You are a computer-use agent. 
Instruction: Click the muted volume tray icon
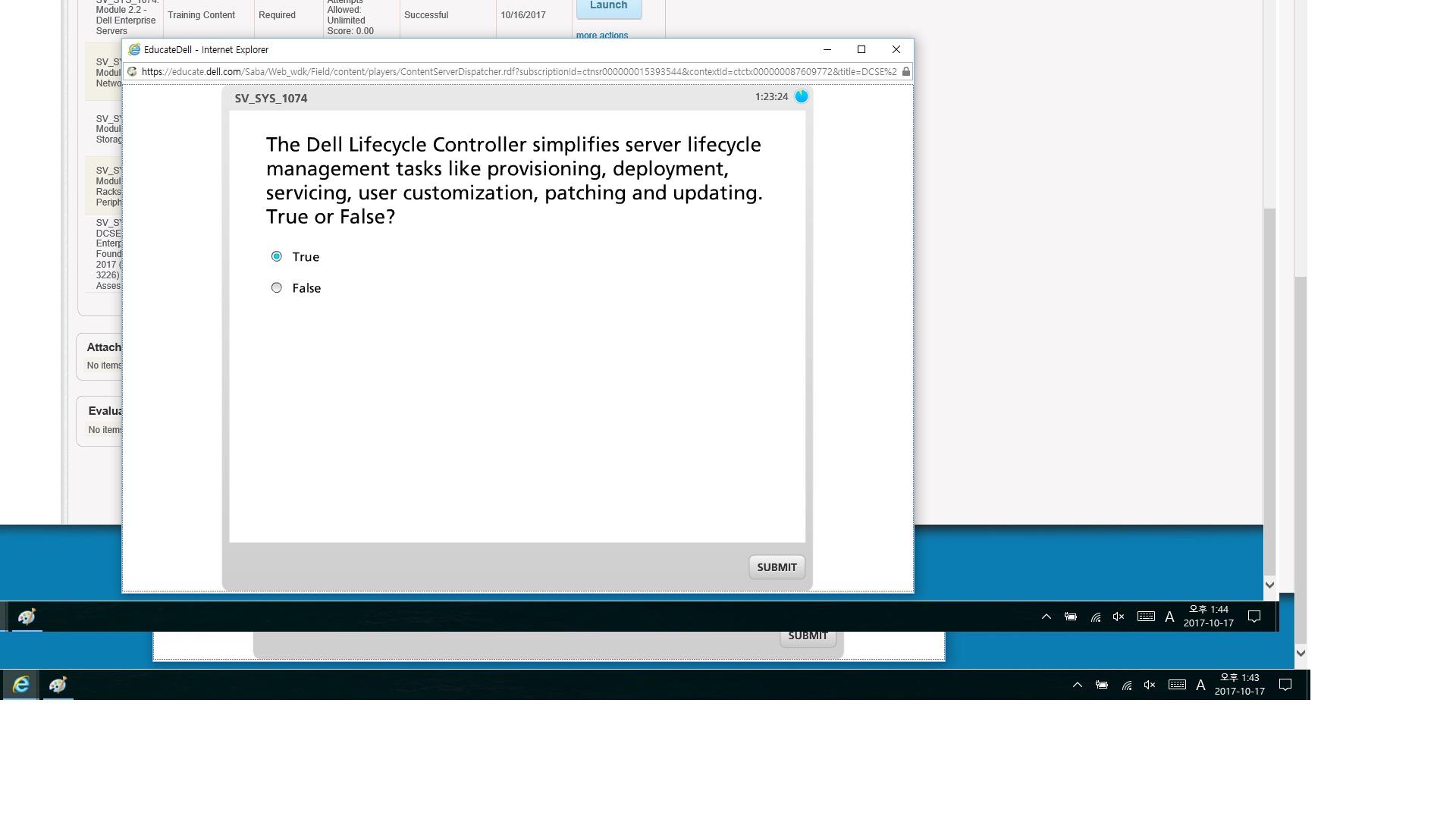[x=1150, y=685]
